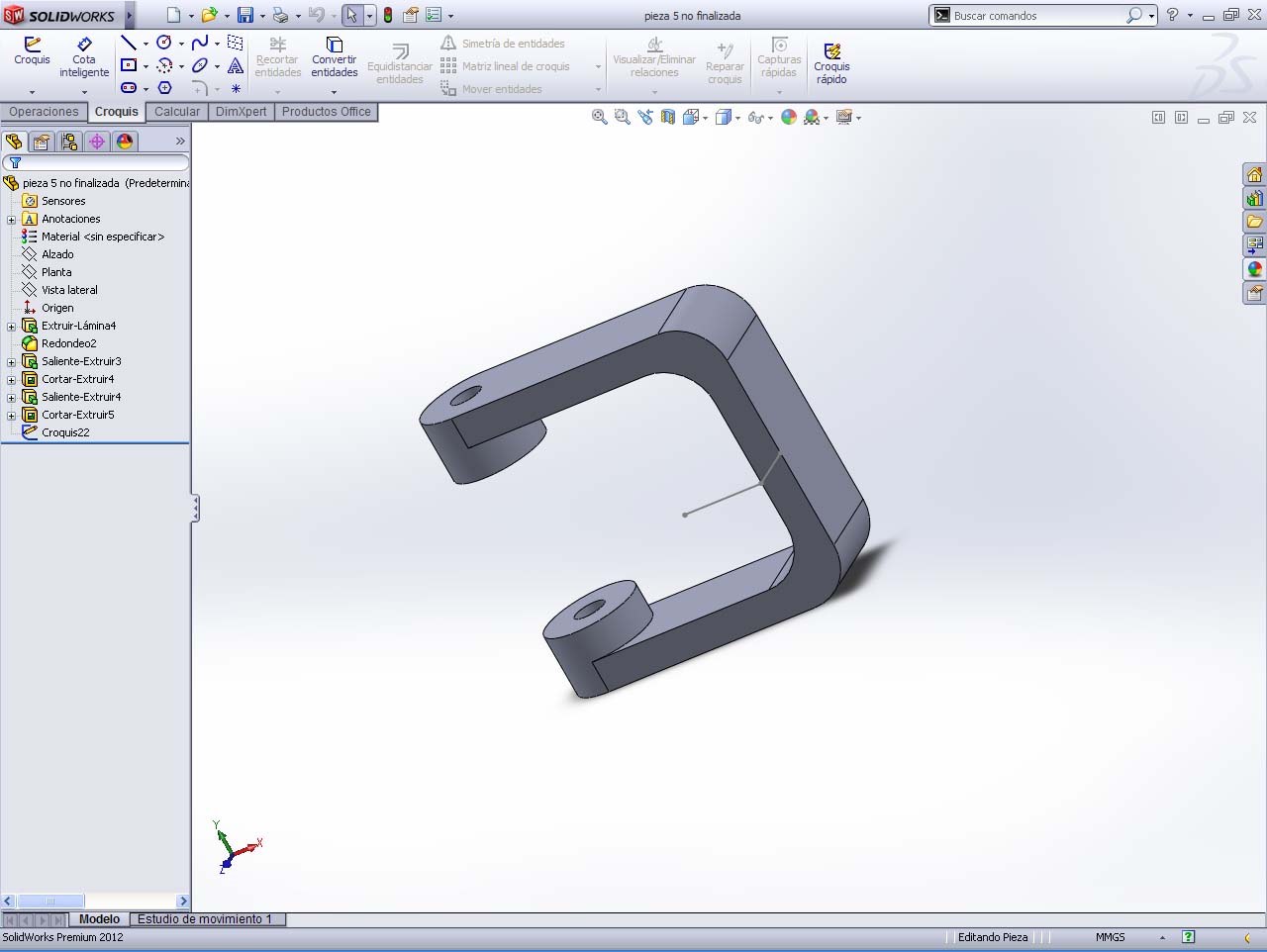This screenshot has height=952, width=1267.
Task: Click the Buscar comandos search field
Action: click(1037, 16)
